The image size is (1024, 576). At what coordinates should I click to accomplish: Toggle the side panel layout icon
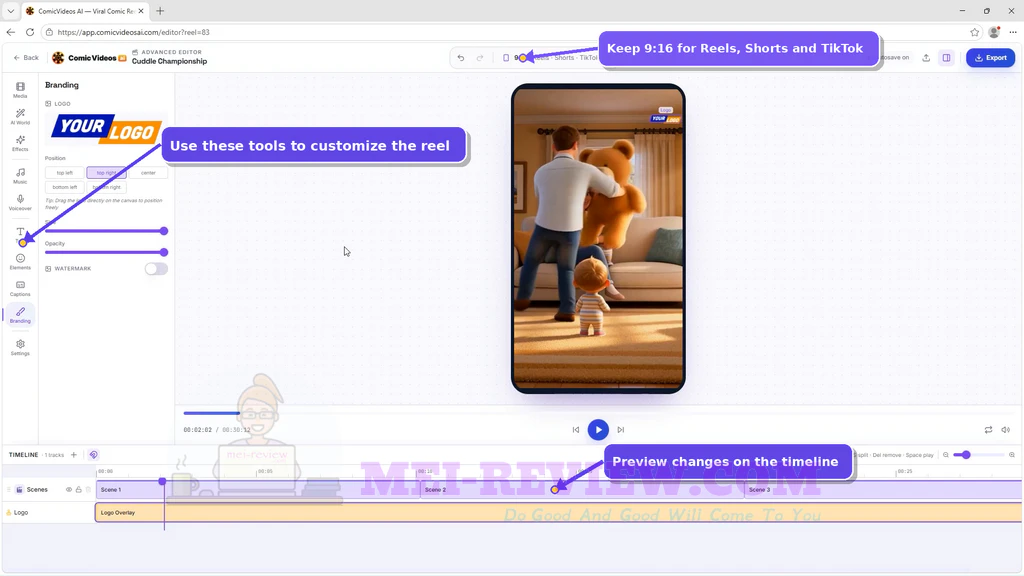pyautogui.click(x=946, y=57)
